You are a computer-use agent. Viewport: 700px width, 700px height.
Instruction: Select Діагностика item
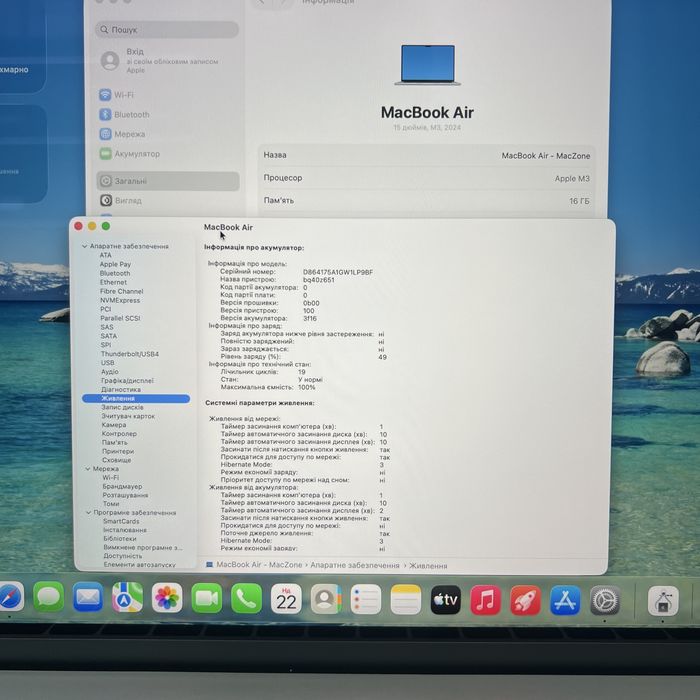point(121,389)
